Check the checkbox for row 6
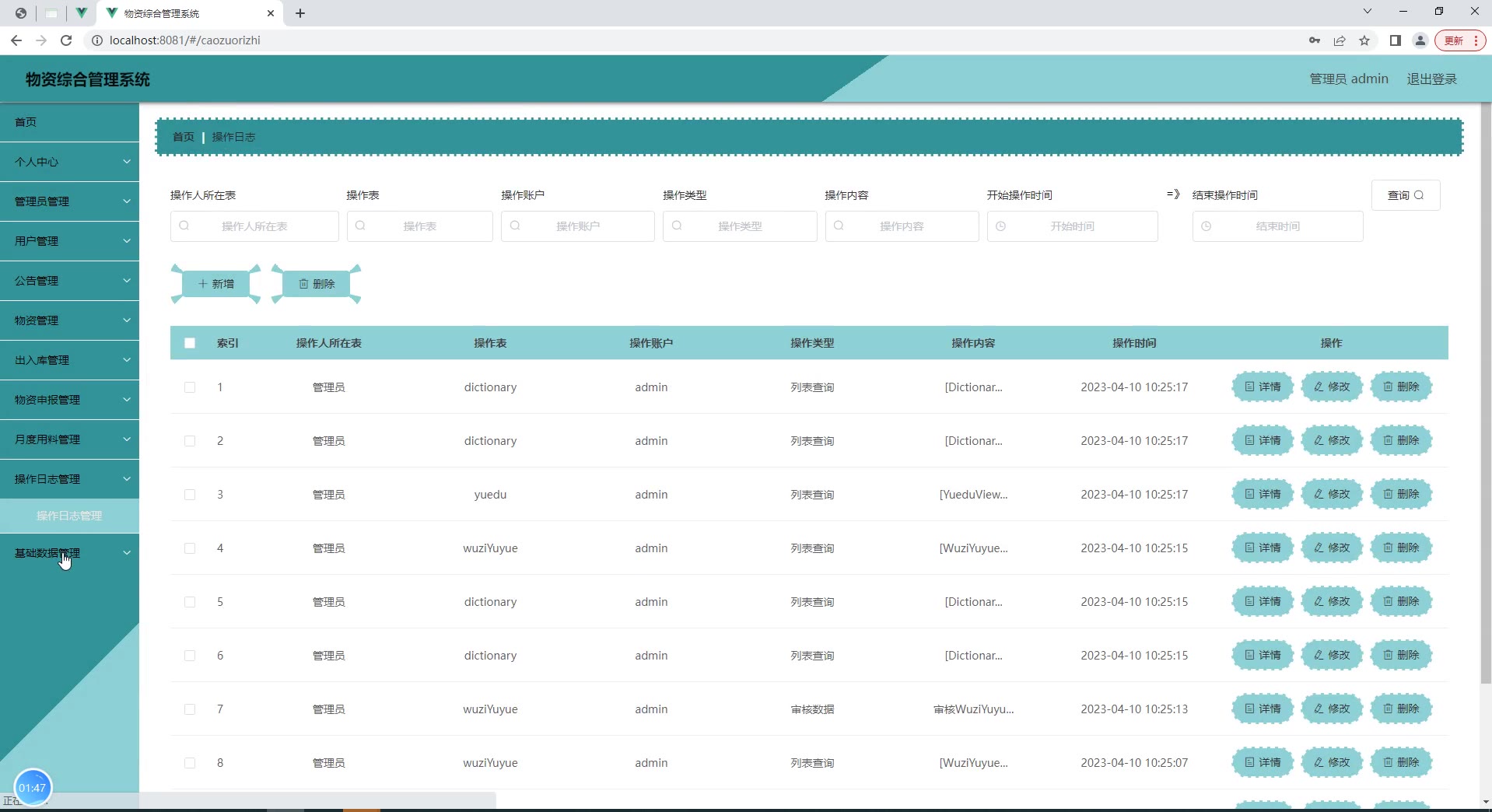 190,656
